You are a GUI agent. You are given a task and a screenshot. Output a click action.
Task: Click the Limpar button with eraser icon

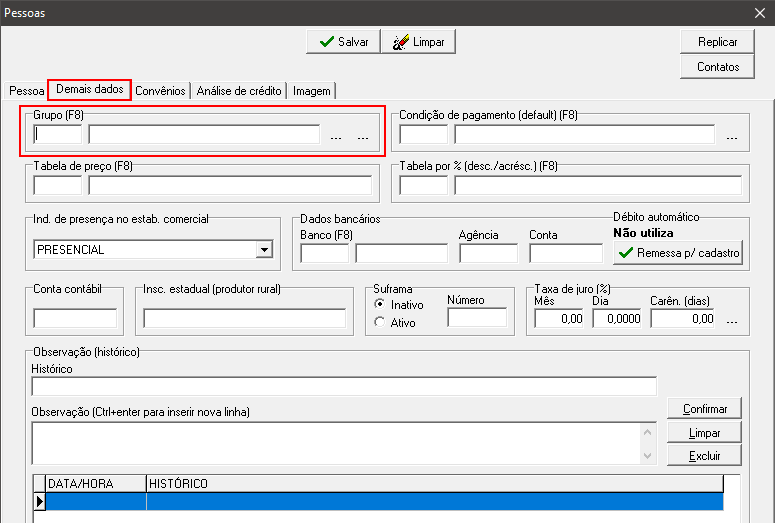pyautogui.click(x=418, y=42)
